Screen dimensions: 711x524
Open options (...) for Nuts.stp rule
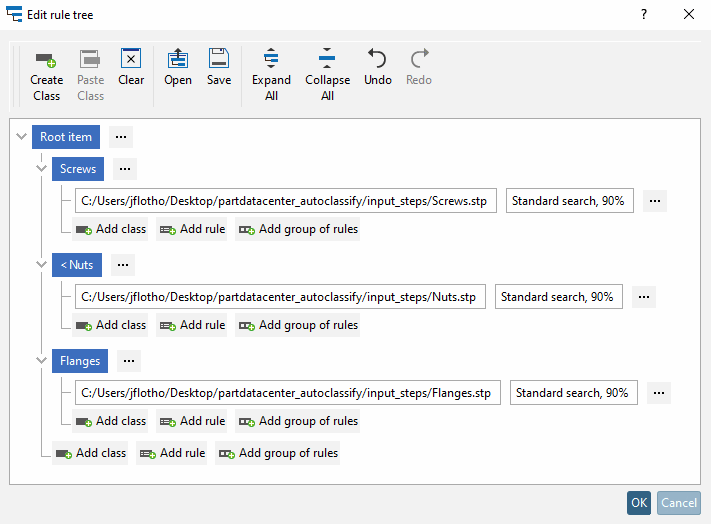coord(644,297)
